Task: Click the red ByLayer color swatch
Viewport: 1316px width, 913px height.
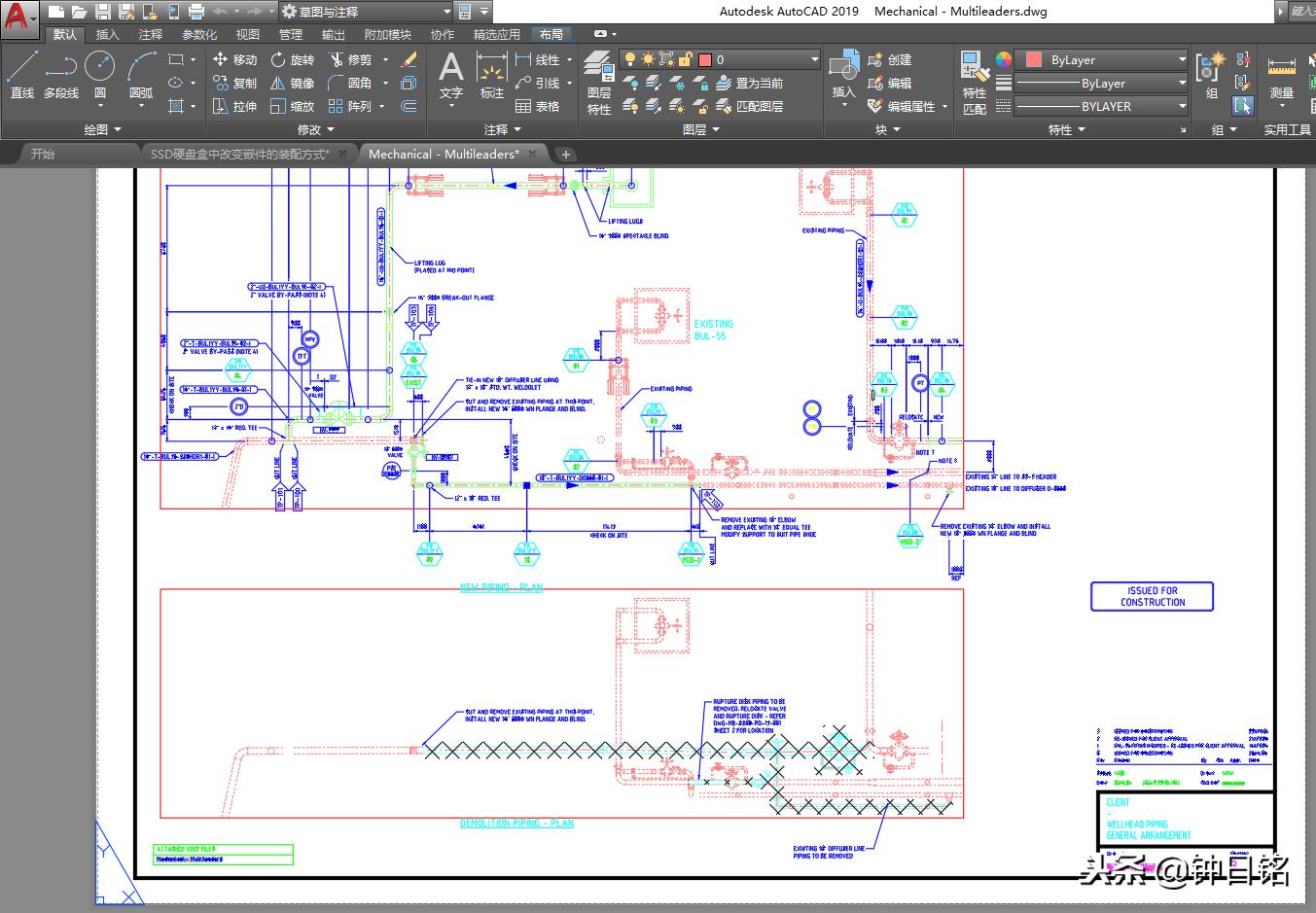Action: point(1033,59)
